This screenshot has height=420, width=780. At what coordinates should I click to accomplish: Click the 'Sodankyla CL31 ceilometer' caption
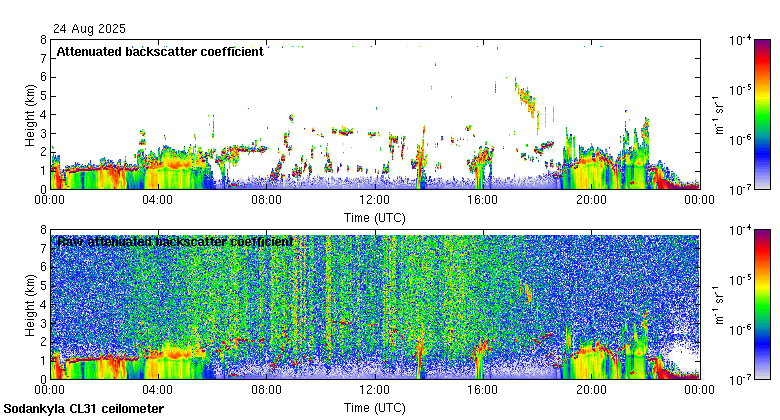click(84, 409)
